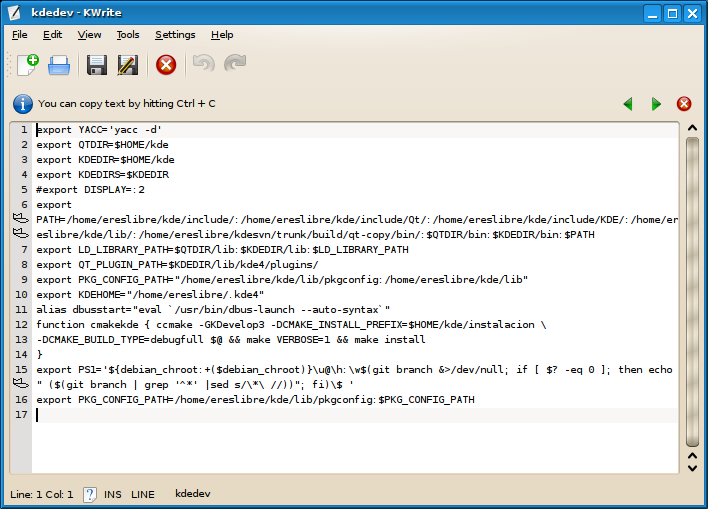The image size is (708, 509).
Task: Click the wrap indicator icon below line 15
Action: [x=20, y=383]
